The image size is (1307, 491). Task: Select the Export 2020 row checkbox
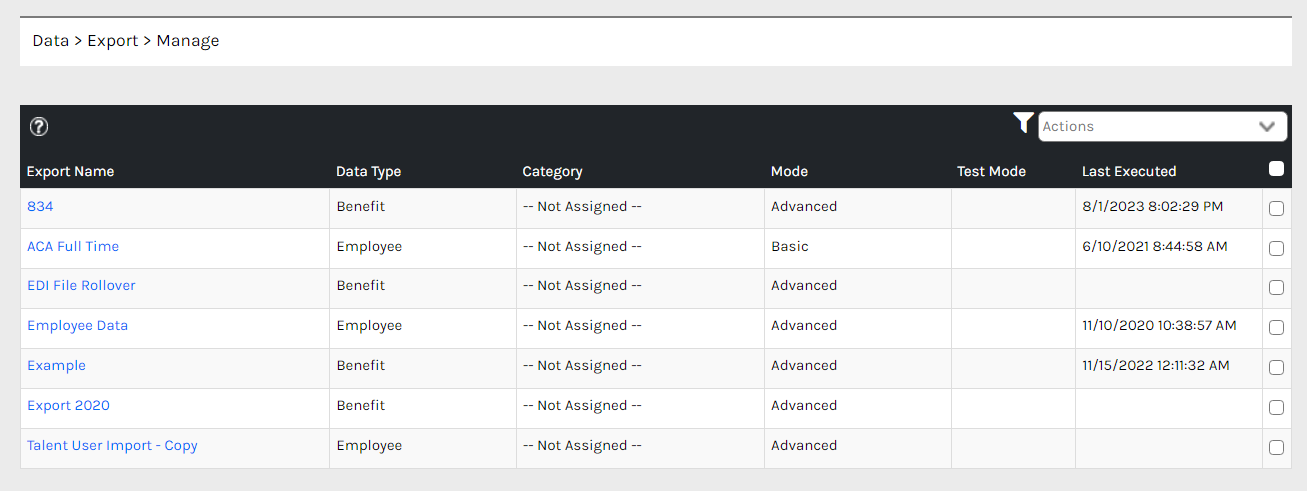click(x=1276, y=408)
